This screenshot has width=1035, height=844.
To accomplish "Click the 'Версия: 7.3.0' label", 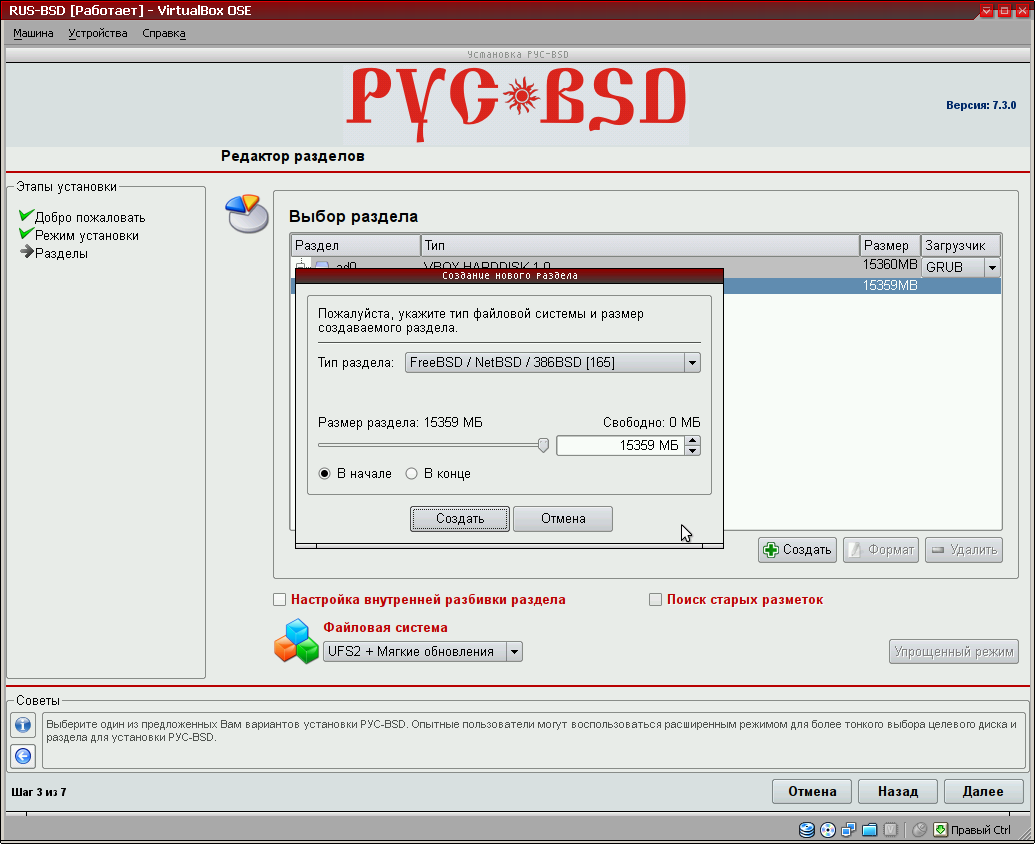I will point(981,105).
